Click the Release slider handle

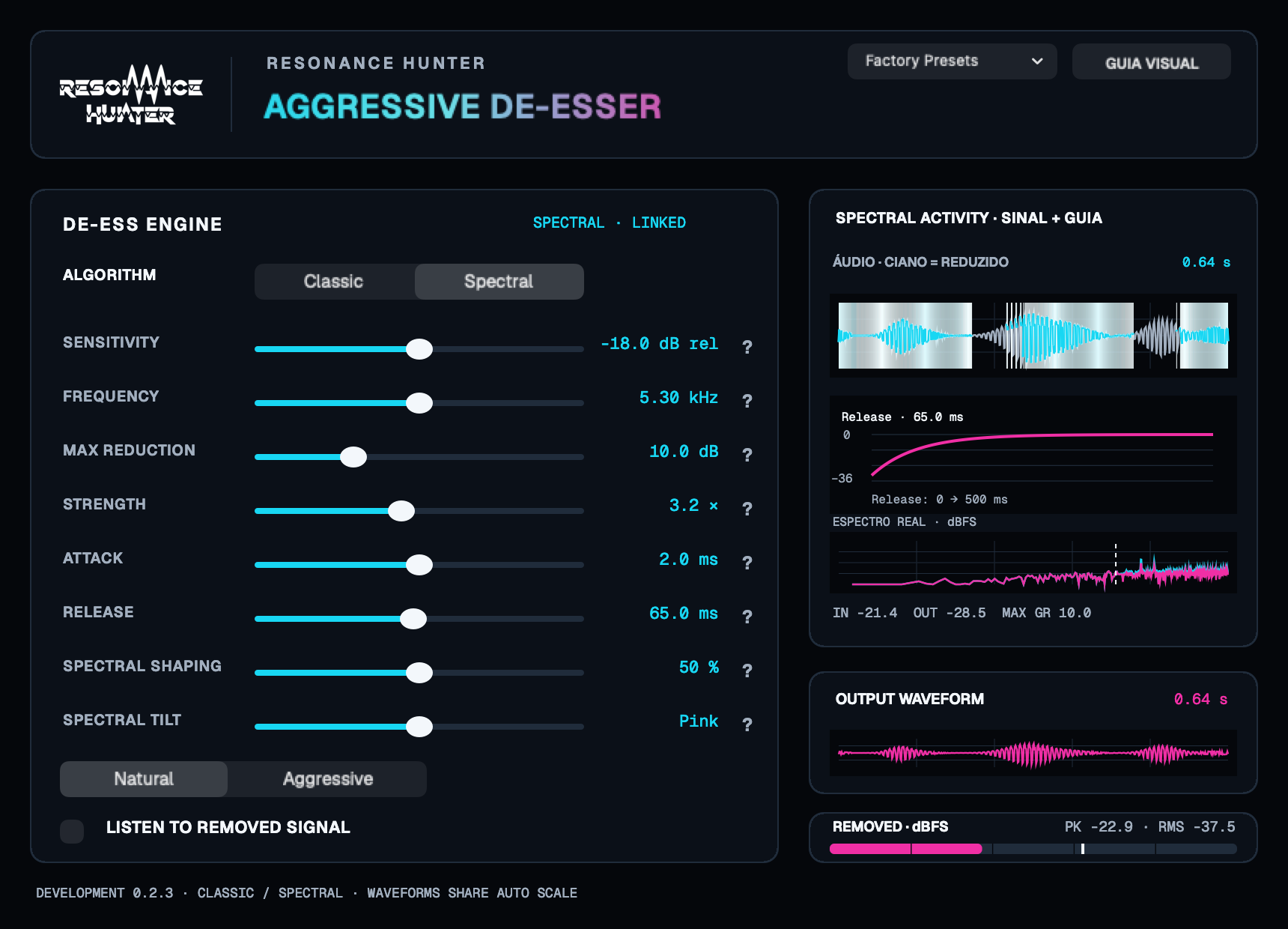point(413,619)
